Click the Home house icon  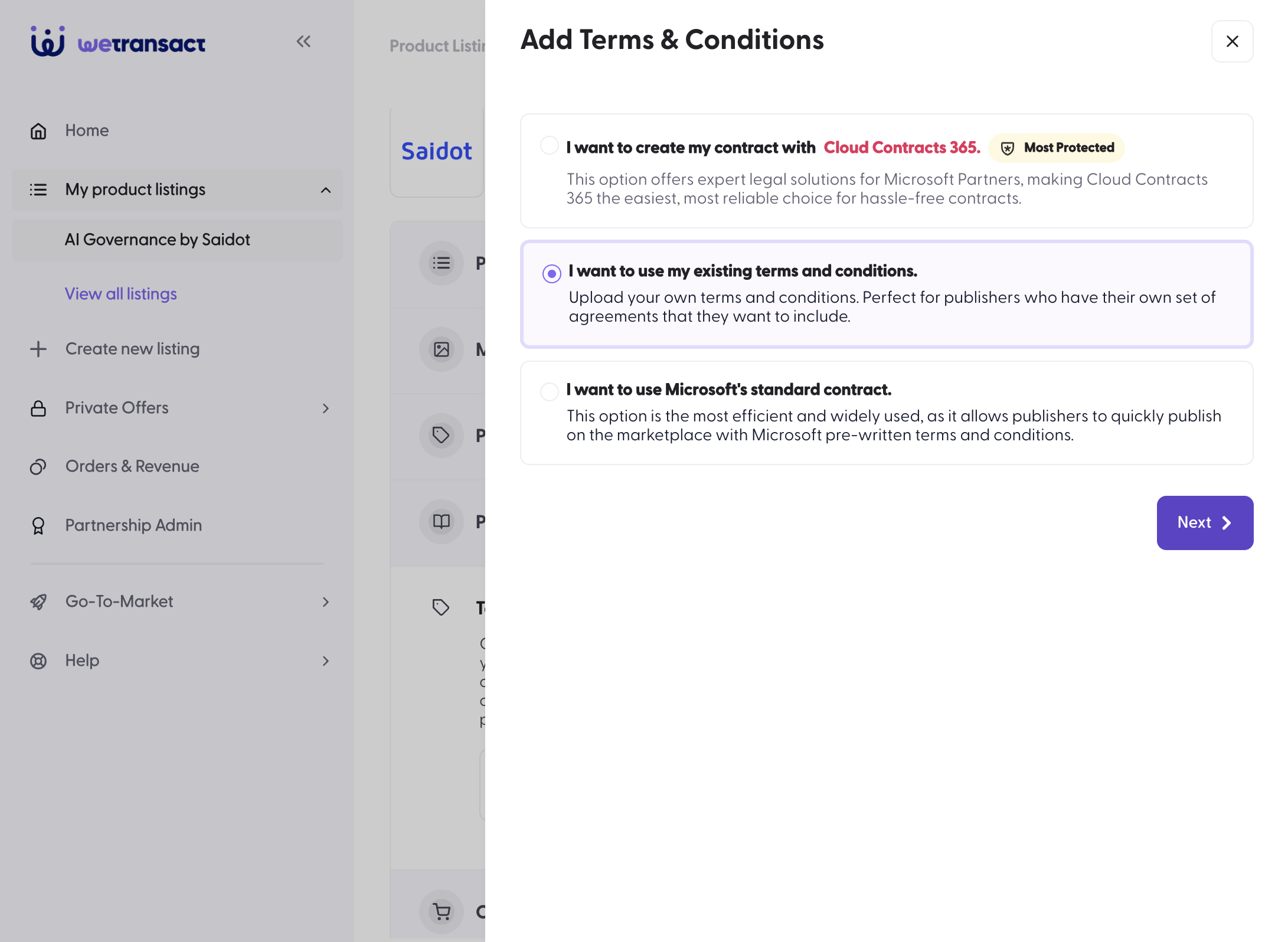pos(38,131)
